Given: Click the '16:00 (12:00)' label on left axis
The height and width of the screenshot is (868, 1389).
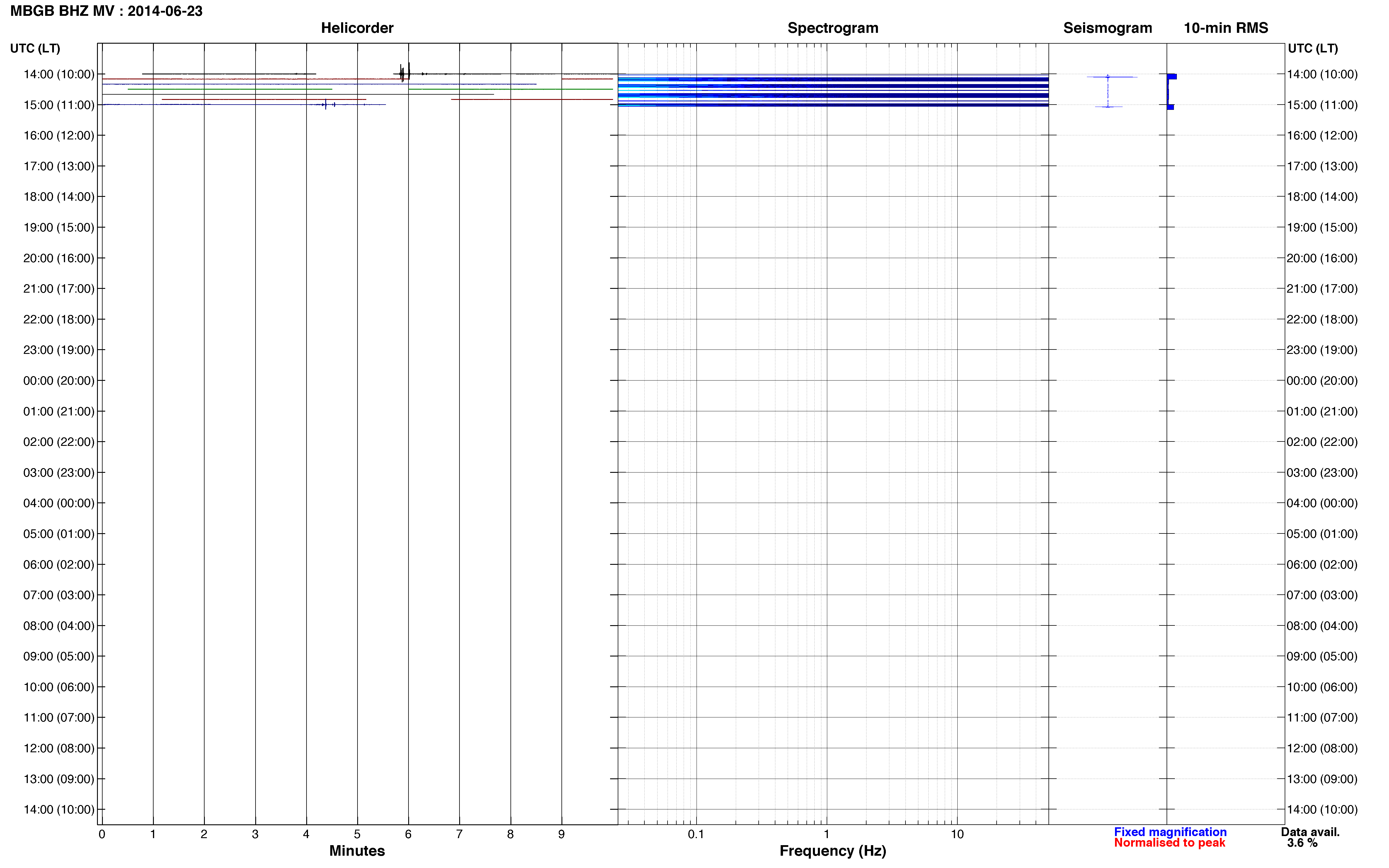Looking at the screenshot, I should (59, 135).
